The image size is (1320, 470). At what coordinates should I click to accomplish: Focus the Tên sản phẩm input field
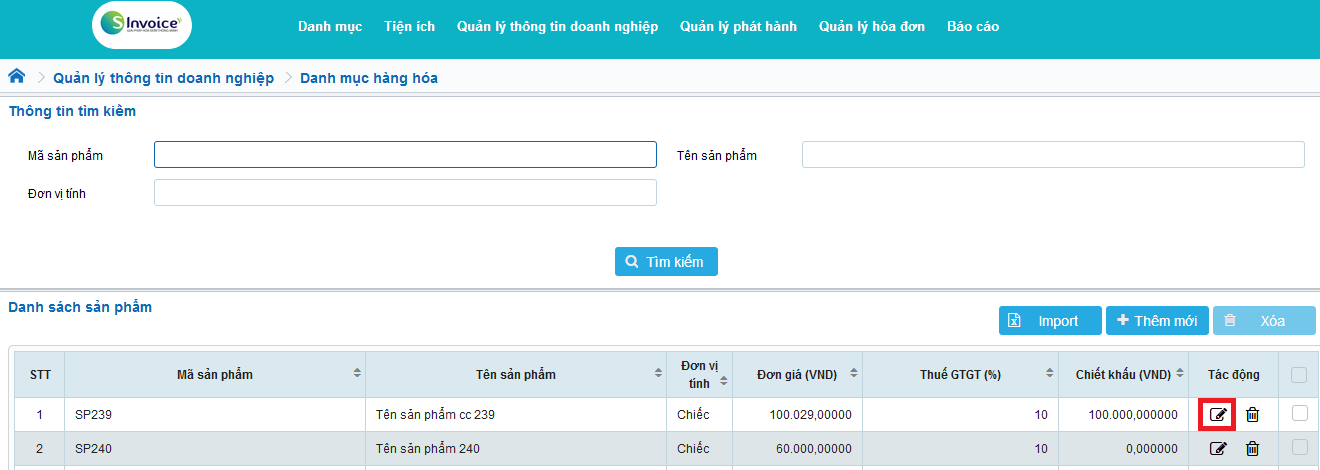pyautogui.click(x=1053, y=155)
